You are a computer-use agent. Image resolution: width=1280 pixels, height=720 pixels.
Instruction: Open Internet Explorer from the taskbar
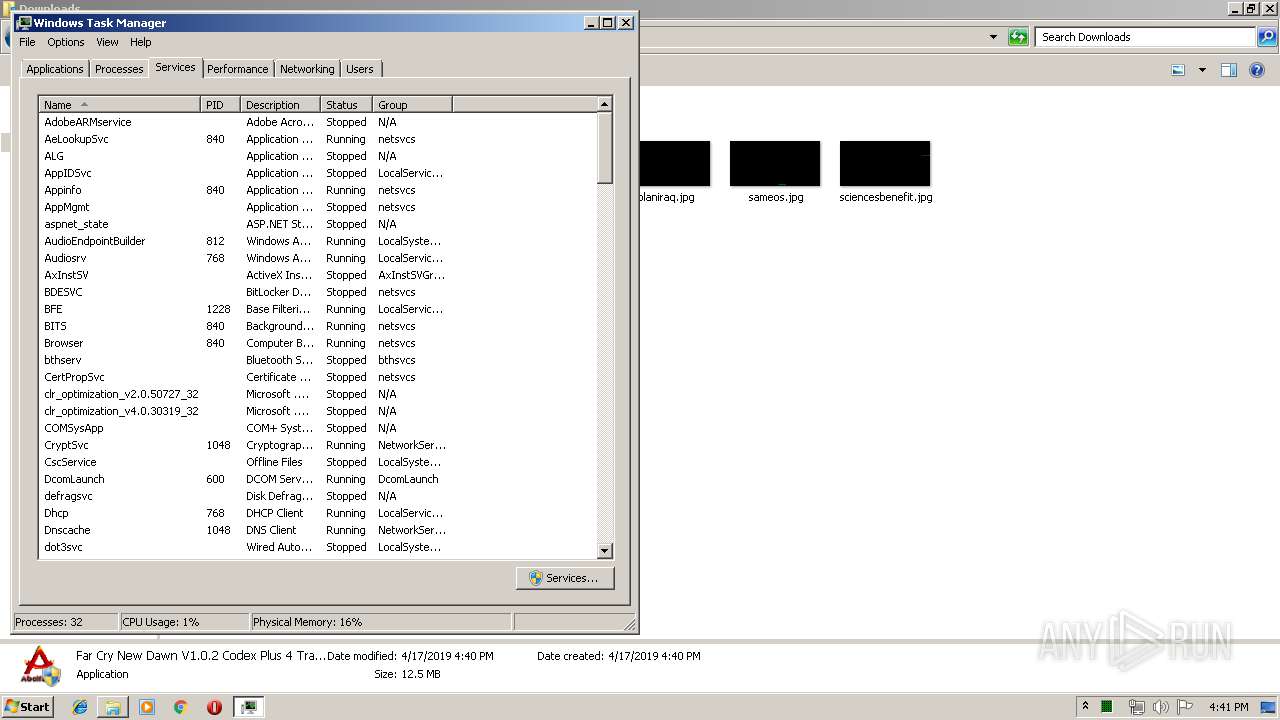80,707
